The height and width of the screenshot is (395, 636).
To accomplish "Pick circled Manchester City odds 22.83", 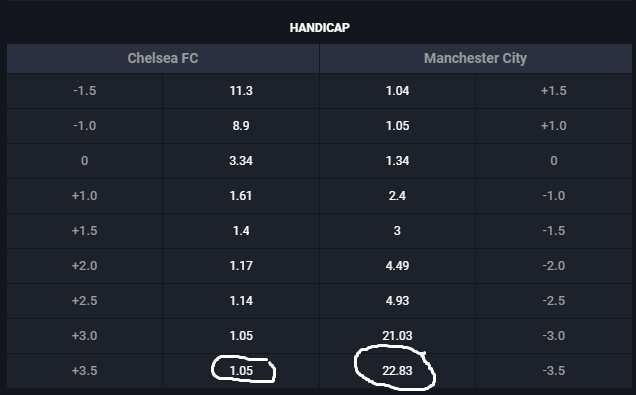I will [x=398, y=371].
